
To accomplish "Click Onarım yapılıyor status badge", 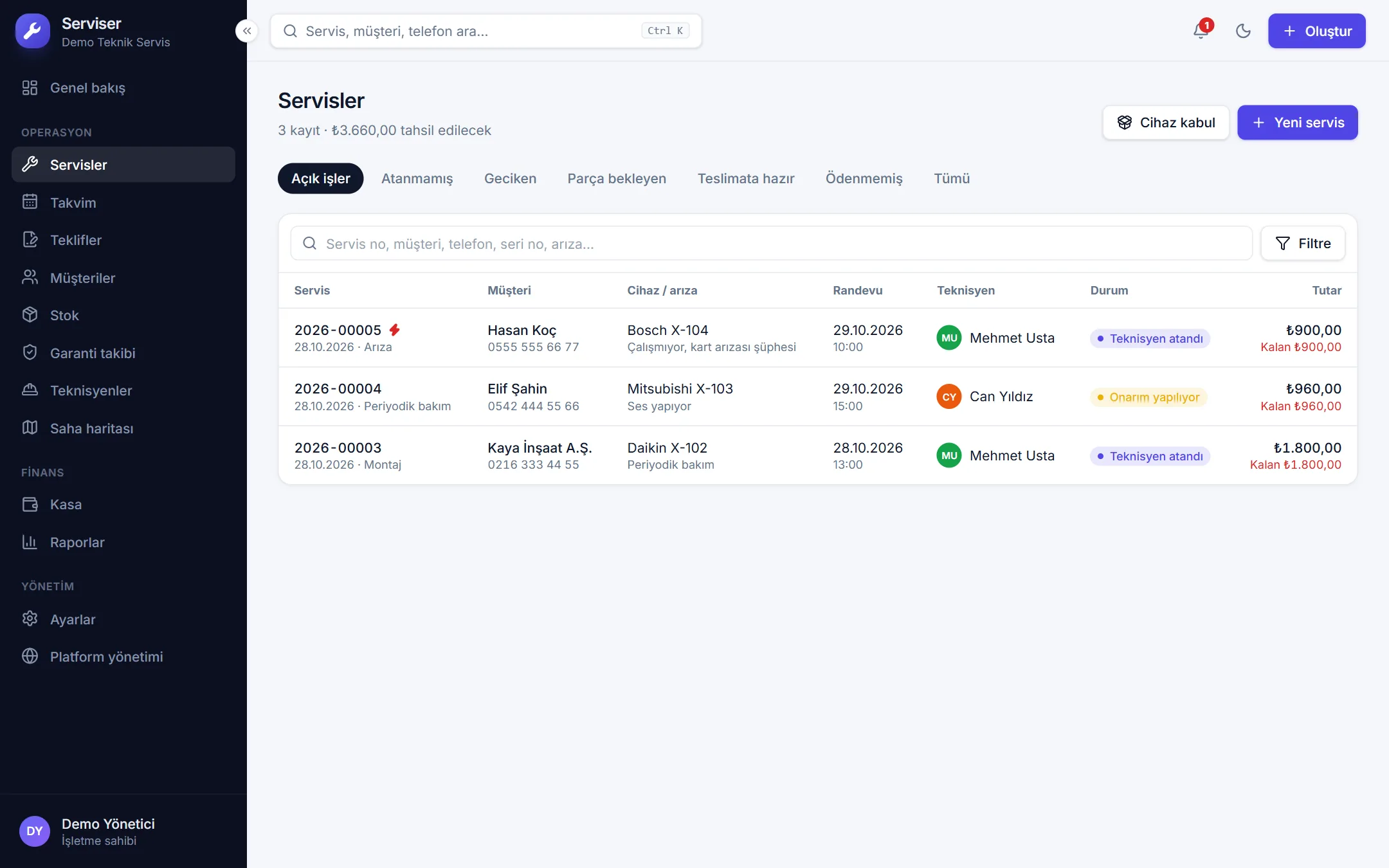I will coord(1148,397).
